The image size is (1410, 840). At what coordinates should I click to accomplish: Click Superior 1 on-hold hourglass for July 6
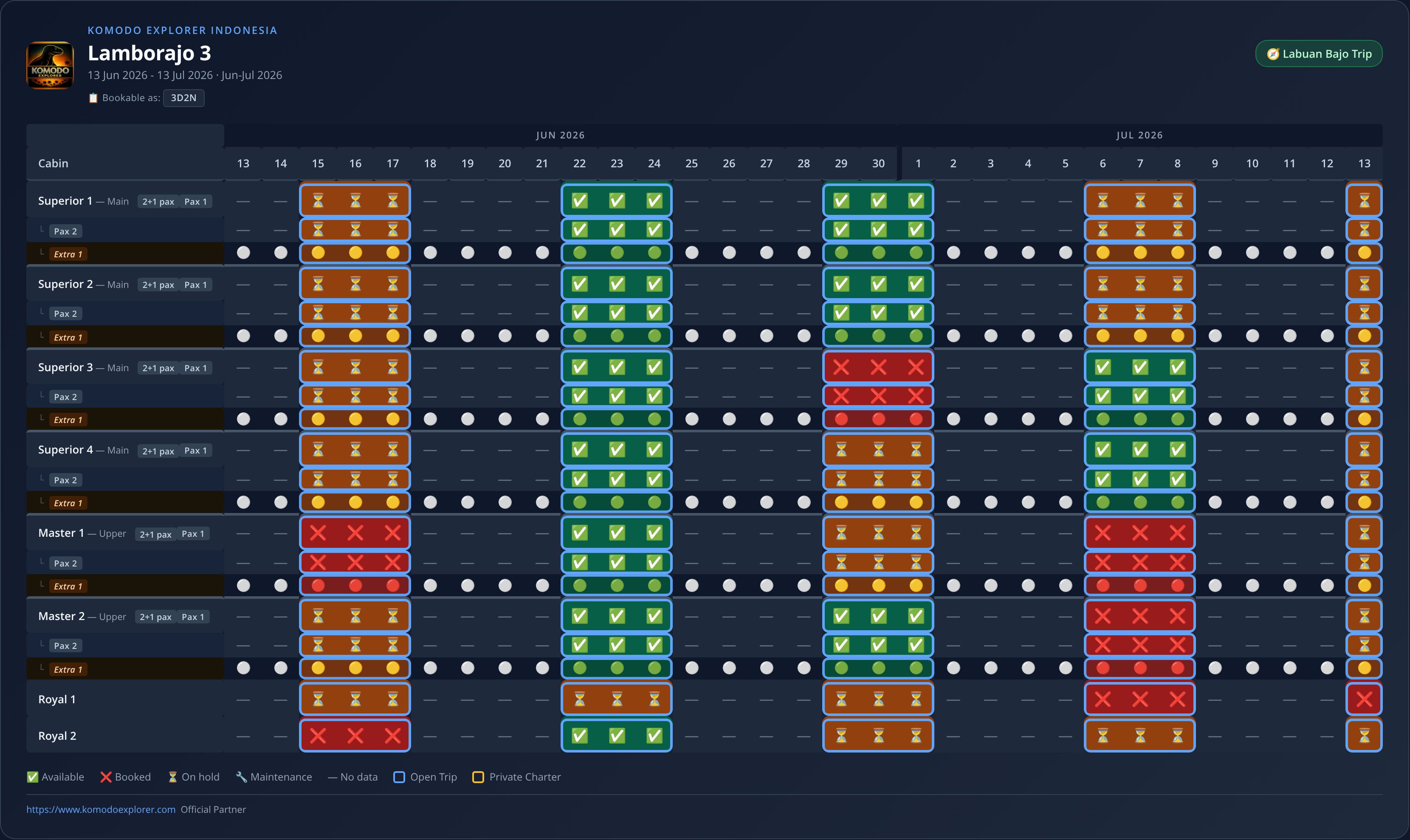(x=1103, y=200)
